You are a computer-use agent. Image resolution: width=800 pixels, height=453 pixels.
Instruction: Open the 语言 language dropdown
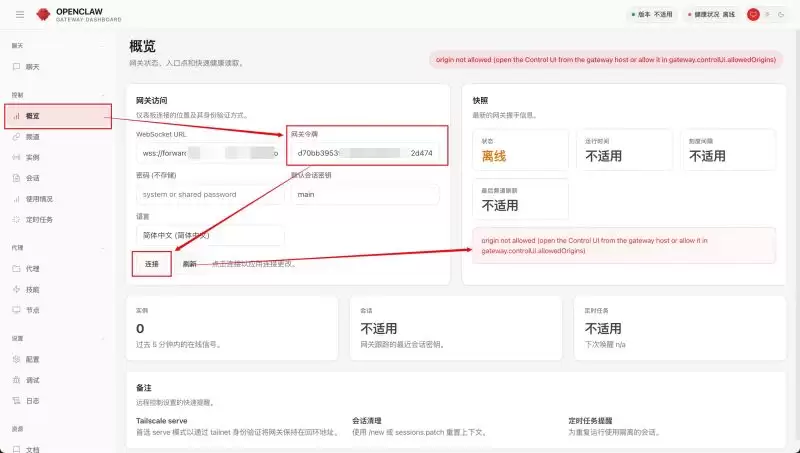coord(210,236)
